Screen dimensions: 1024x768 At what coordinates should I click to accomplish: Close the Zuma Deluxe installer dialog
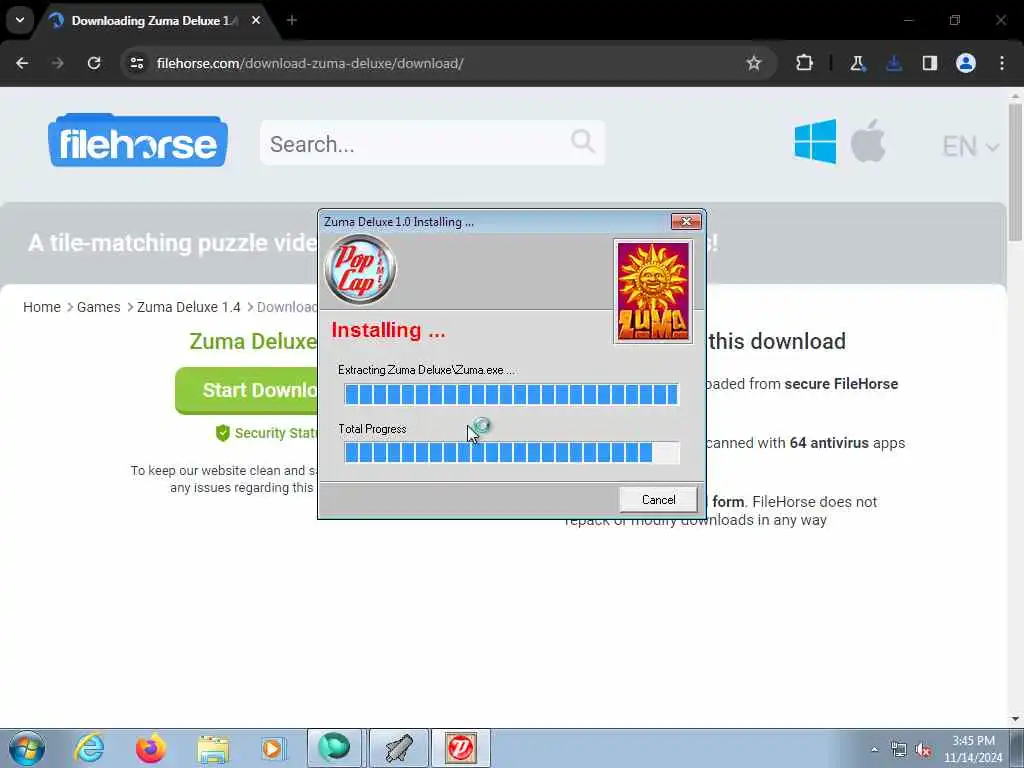pos(686,221)
